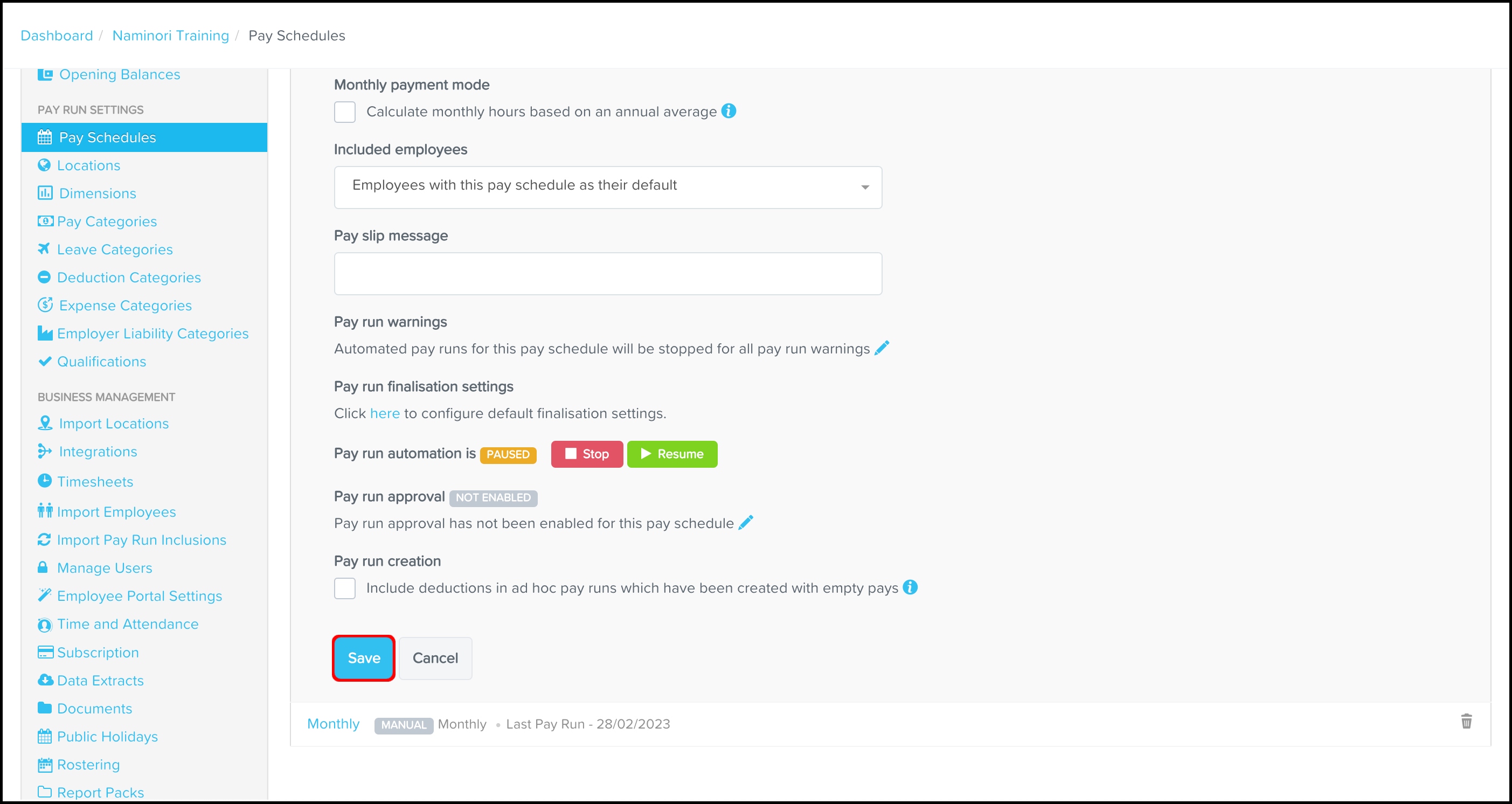
Task: Enable calculate monthly hours by annual average
Action: 344,112
